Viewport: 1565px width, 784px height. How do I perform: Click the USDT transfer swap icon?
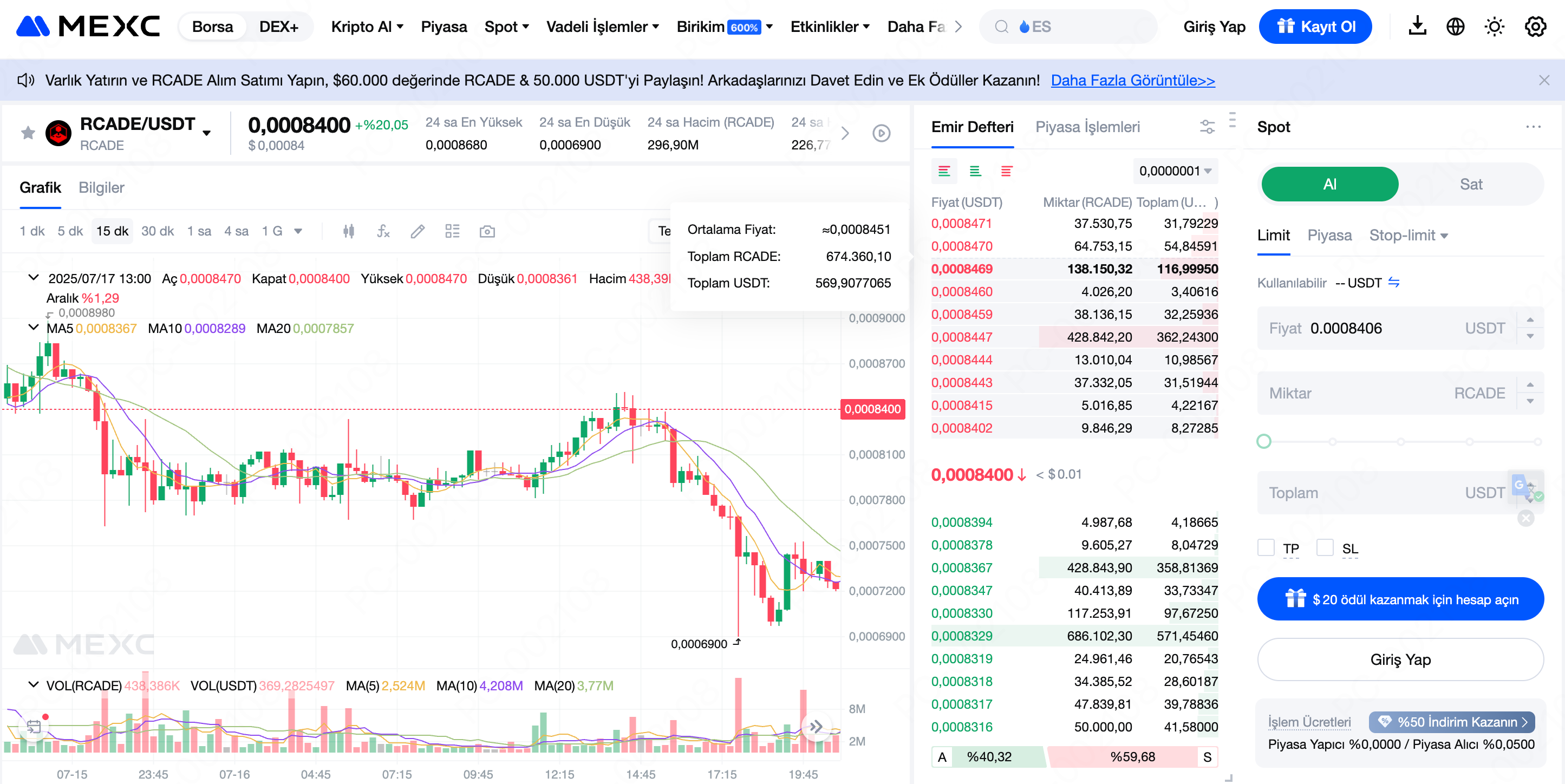pos(1394,283)
